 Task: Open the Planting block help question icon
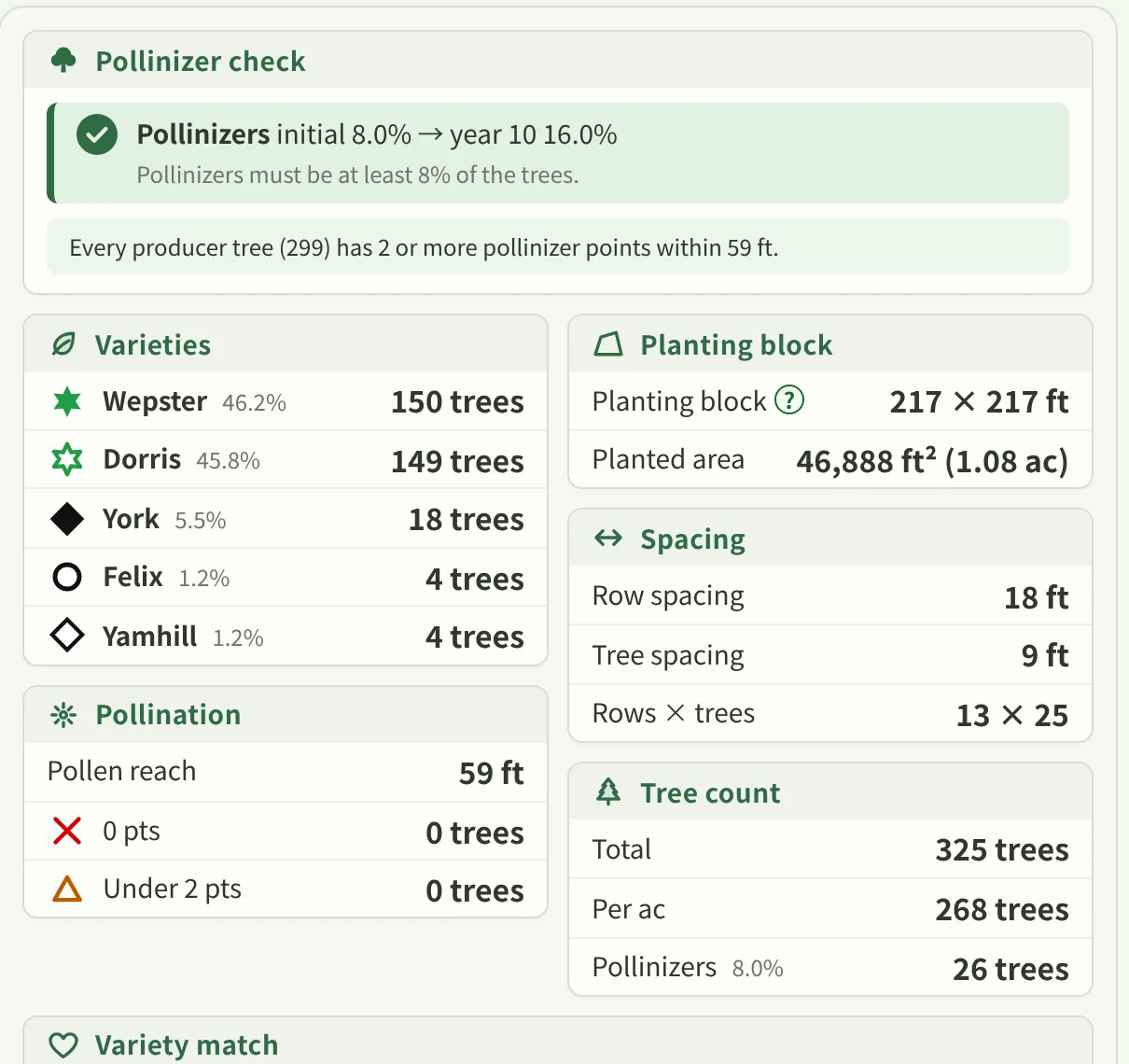pos(789,400)
